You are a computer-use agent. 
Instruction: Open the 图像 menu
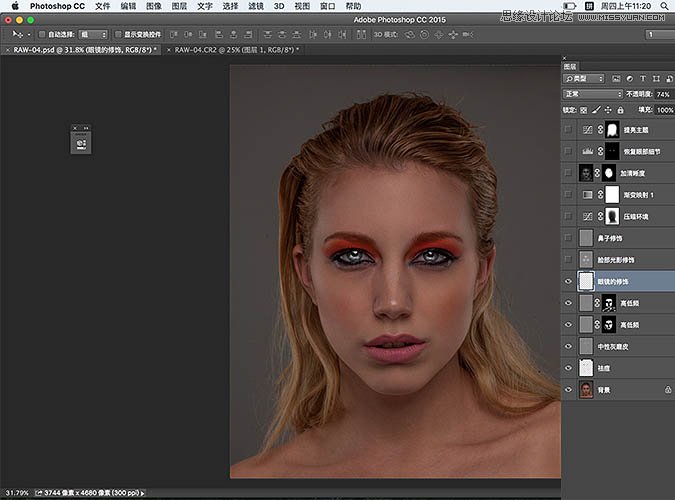click(154, 6)
